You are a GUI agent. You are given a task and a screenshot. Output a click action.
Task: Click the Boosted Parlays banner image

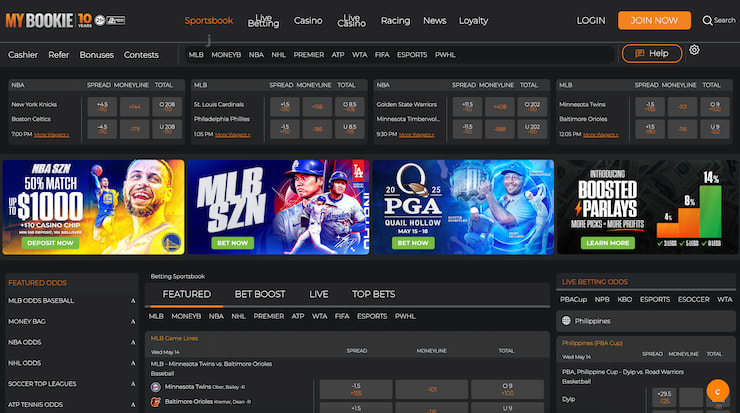tap(647, 207)
